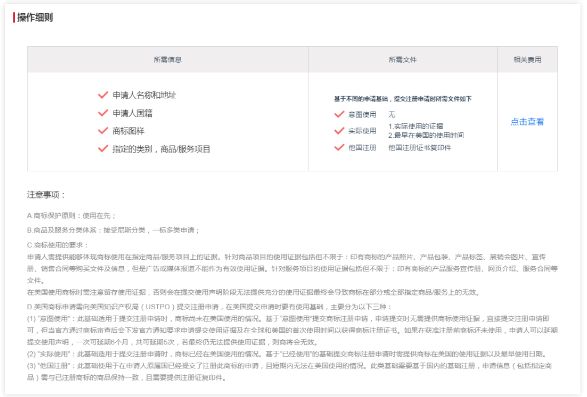Screen dimensions: 587x397
Task: Select the text 申请人名称和地址
Action: [x=144, y=95]
